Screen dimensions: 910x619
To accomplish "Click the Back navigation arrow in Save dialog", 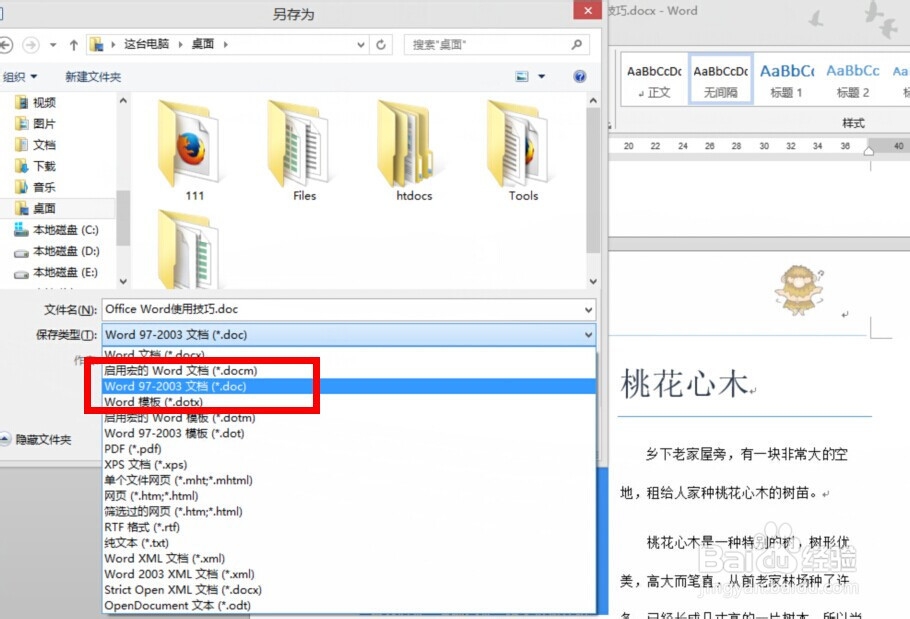I will click(5, 44).
